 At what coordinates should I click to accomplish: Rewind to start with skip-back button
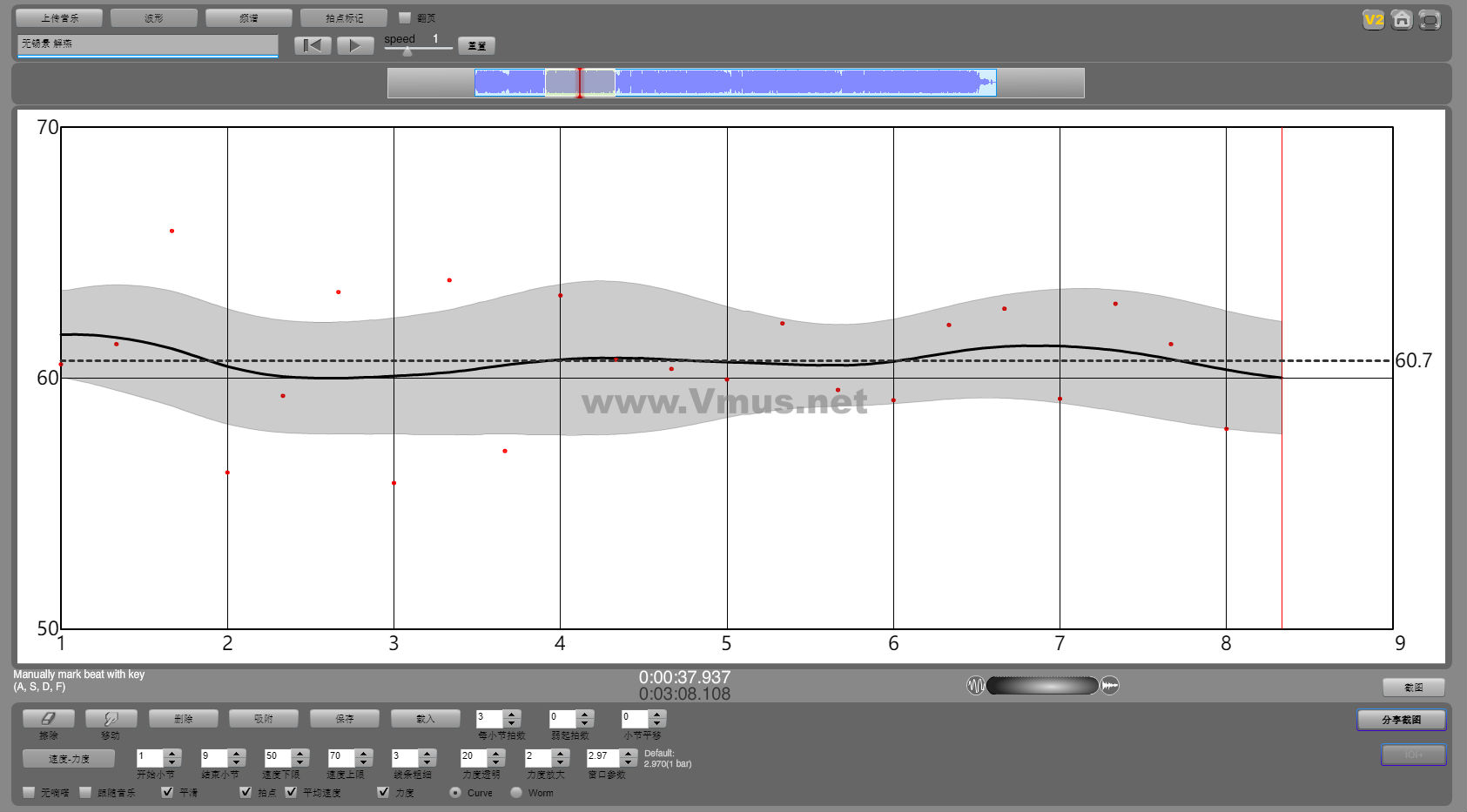click(313, 45)
